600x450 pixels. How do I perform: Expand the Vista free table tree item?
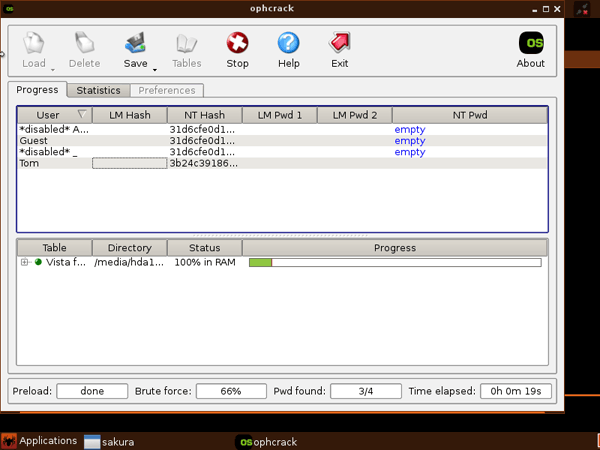(x=24, y=263)
